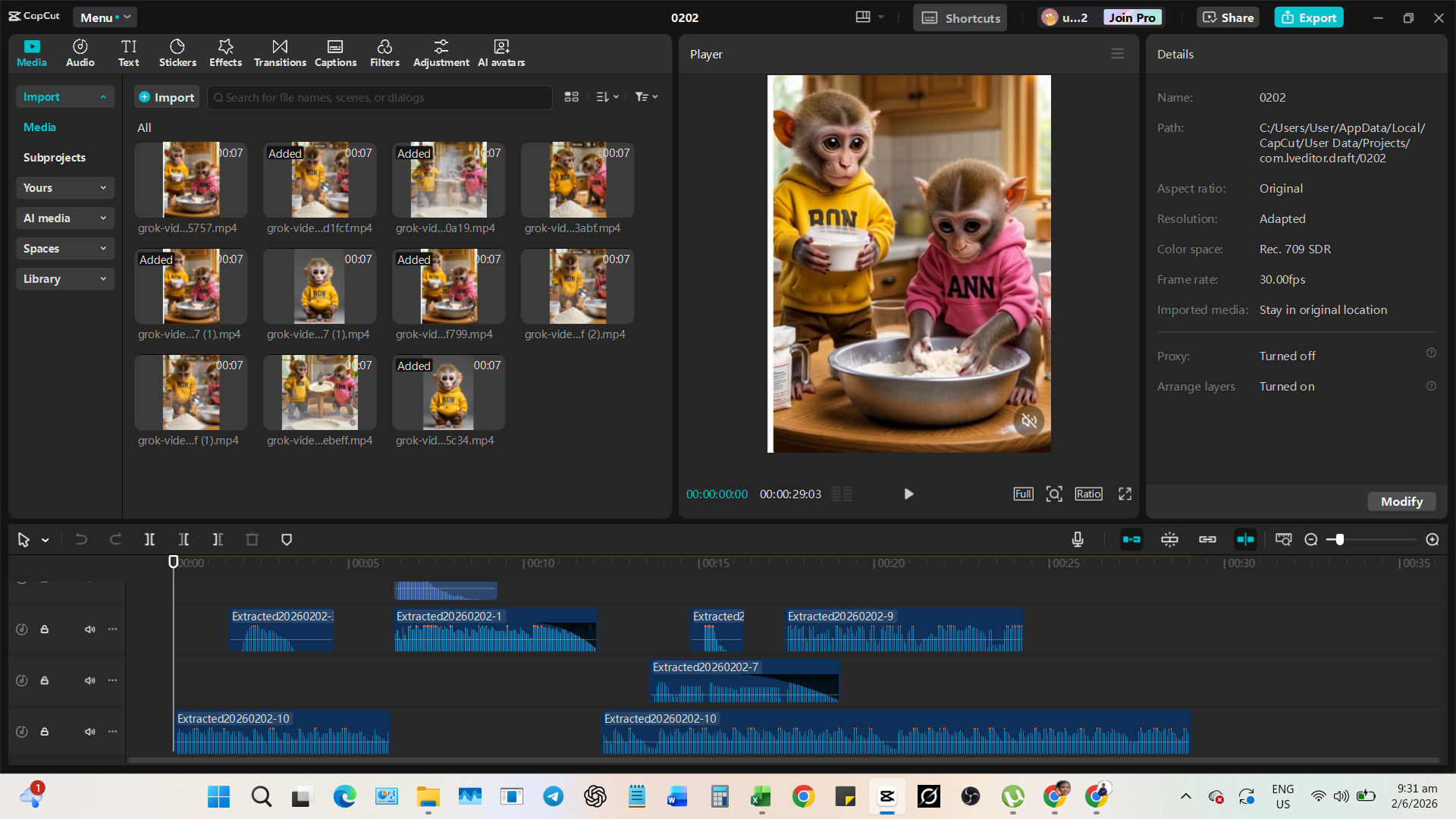Switch to the Audio tab

[x=80, y=53]
